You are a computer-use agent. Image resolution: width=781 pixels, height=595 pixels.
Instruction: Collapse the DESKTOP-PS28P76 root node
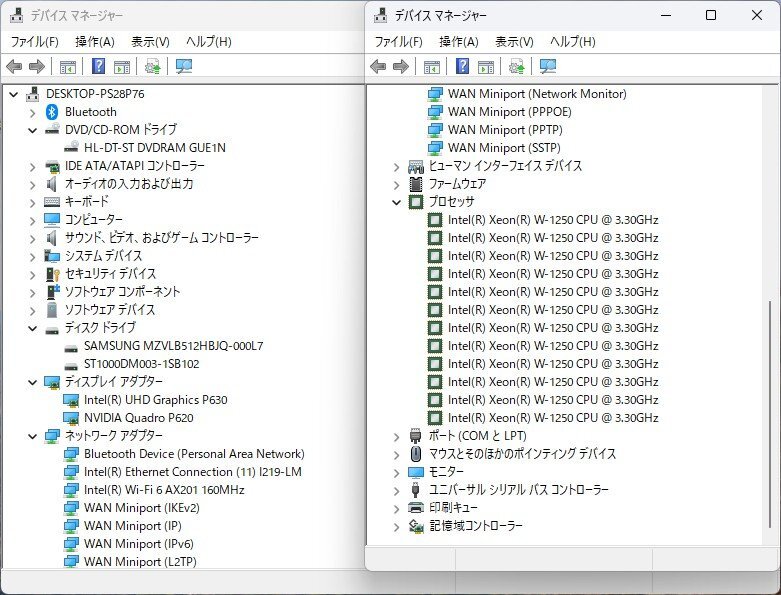pyautogui.click(x=14, y=94)
